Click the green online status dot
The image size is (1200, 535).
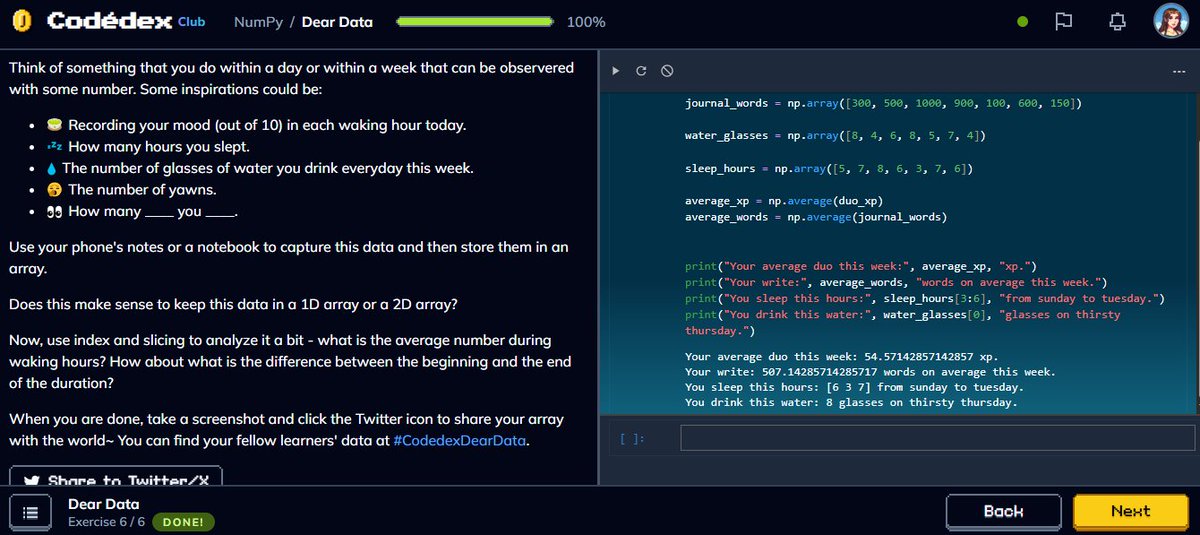[1022, 21]
